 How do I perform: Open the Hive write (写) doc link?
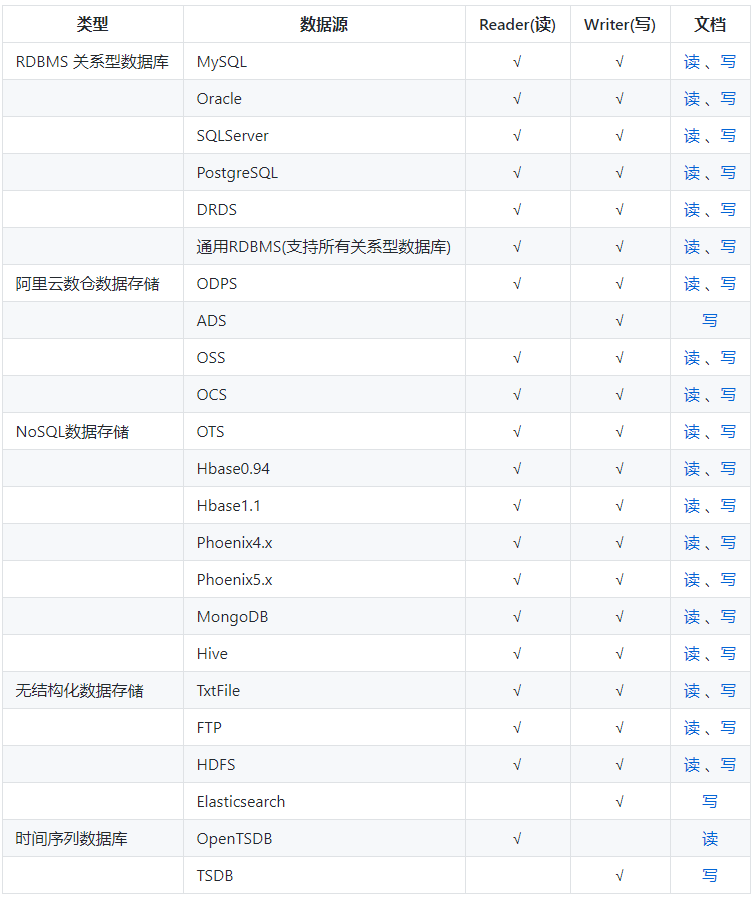click(728, 653)
